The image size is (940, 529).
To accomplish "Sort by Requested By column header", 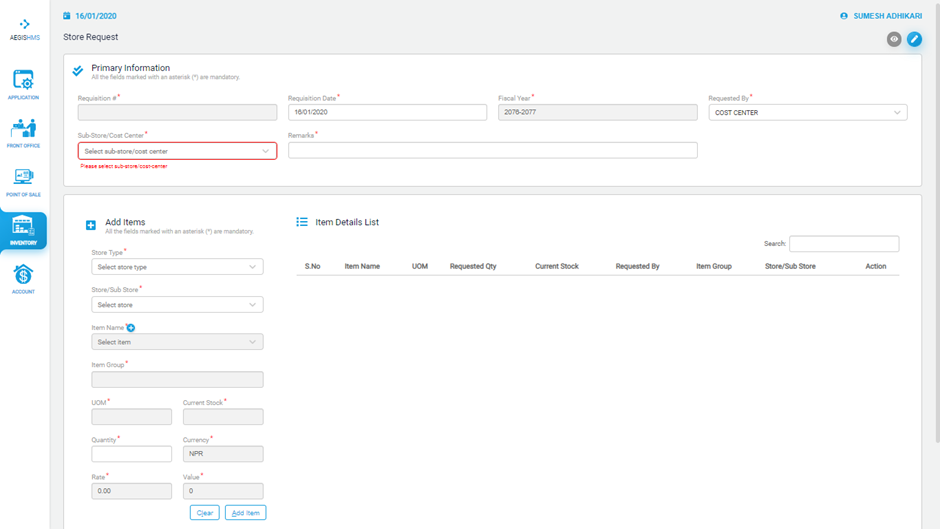I will point(637,266).
